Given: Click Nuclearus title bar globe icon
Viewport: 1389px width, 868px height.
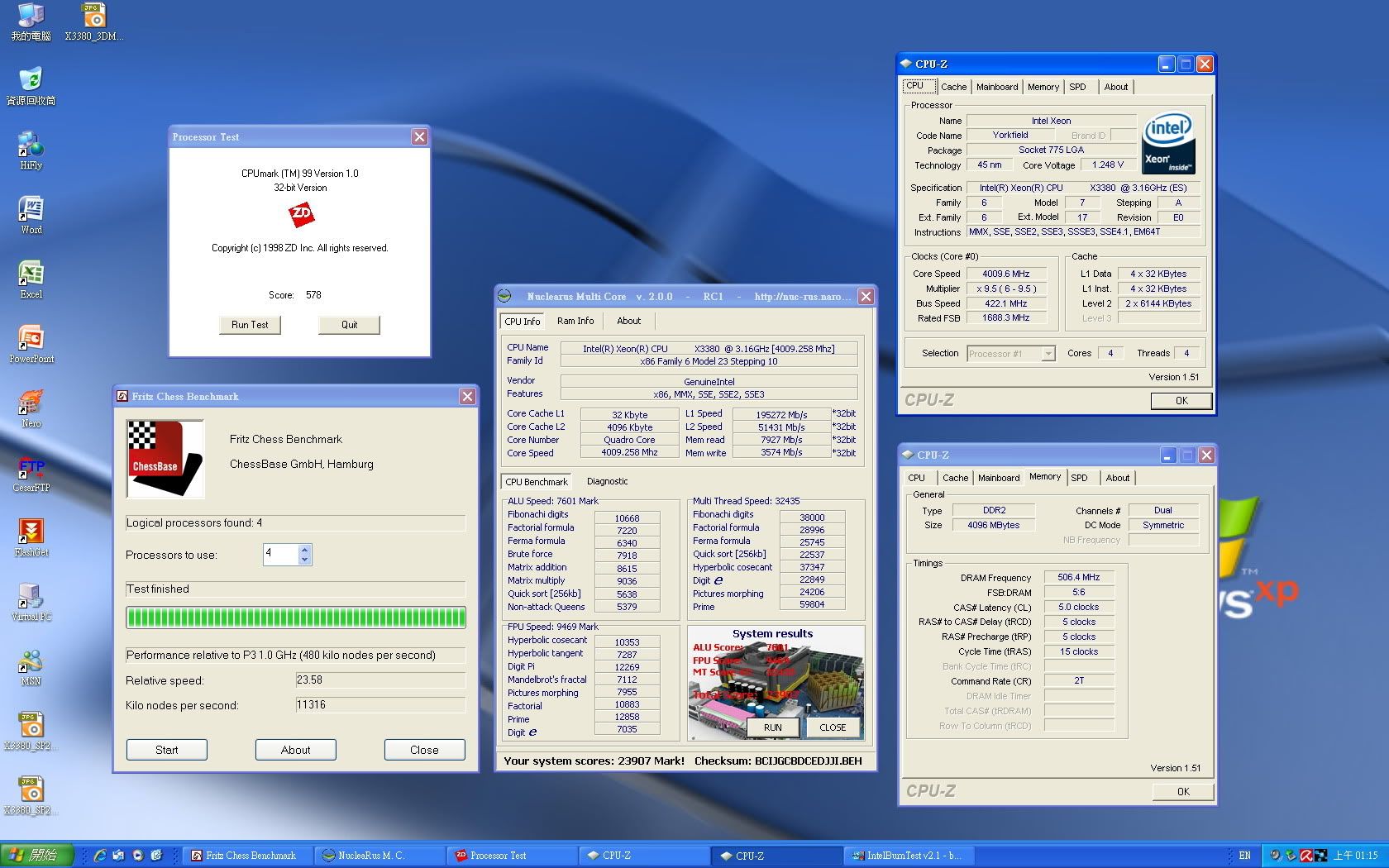Looking at the screenshot, I should [504, 296].
